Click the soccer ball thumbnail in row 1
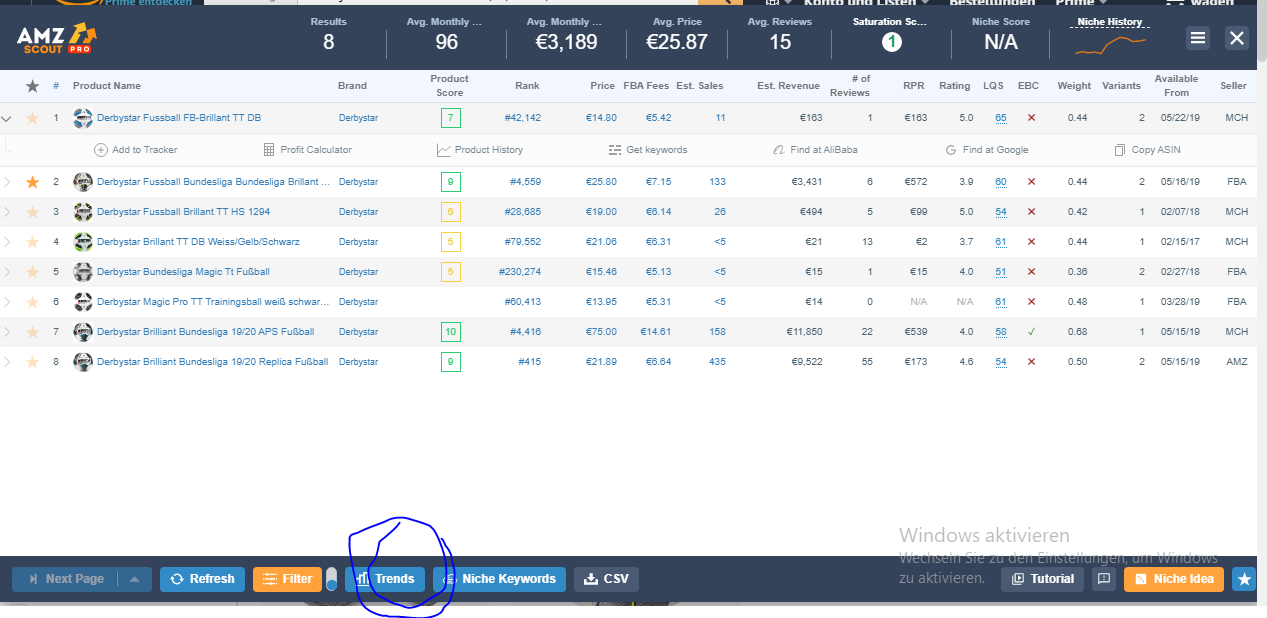 (83, 118)
